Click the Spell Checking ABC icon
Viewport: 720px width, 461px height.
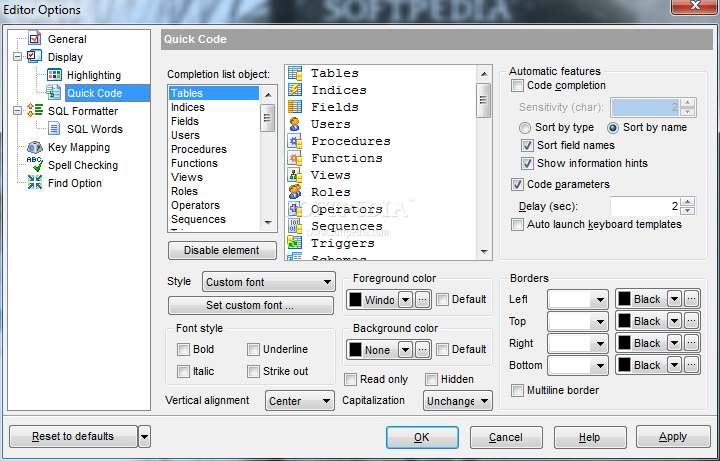[35, 164]
